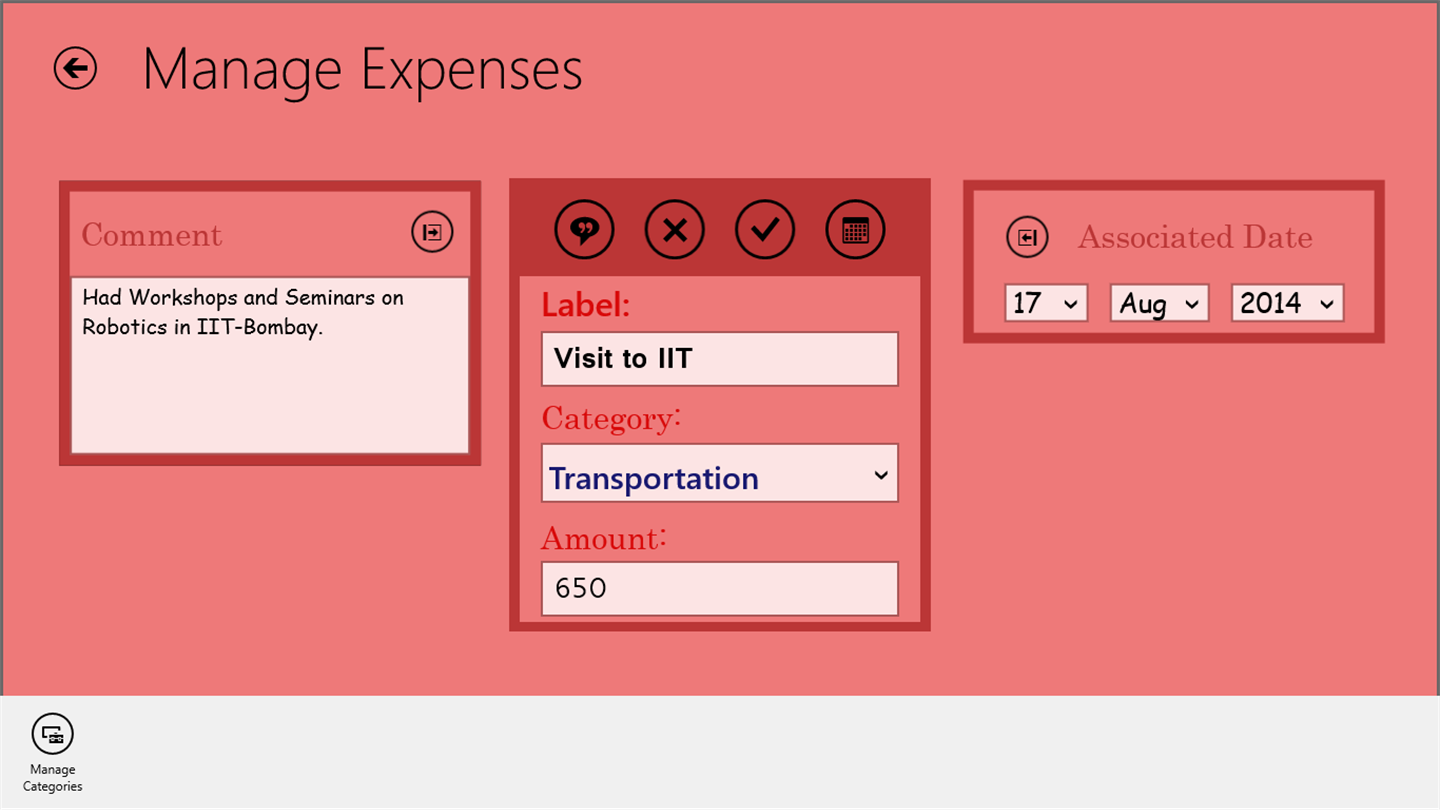
Task: Expand the Transportation category dropdown
Action: point(720,473)
